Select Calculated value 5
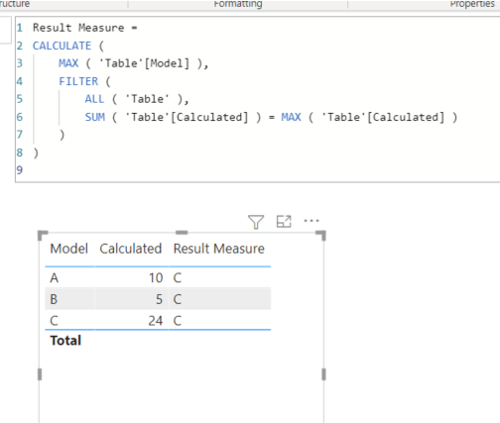The width and height of the screenshot is (500, 423). [159, 299]
